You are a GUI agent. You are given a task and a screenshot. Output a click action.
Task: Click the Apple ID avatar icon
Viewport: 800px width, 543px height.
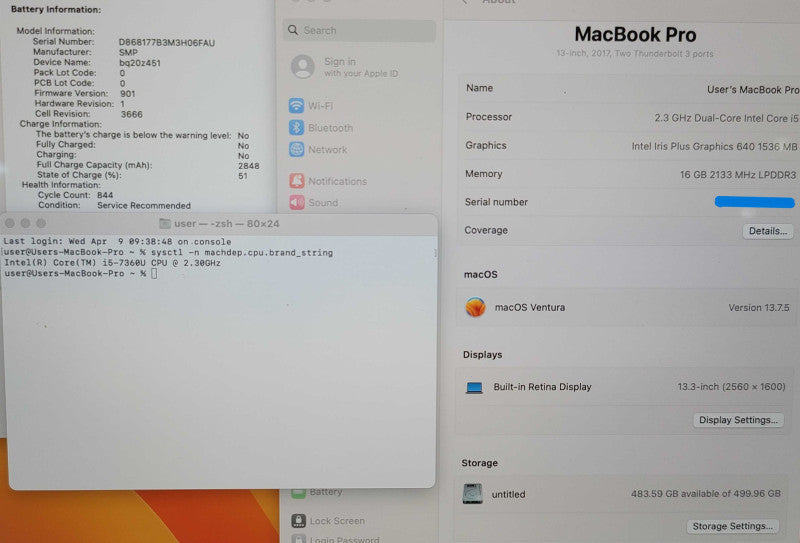click(303, 66)
